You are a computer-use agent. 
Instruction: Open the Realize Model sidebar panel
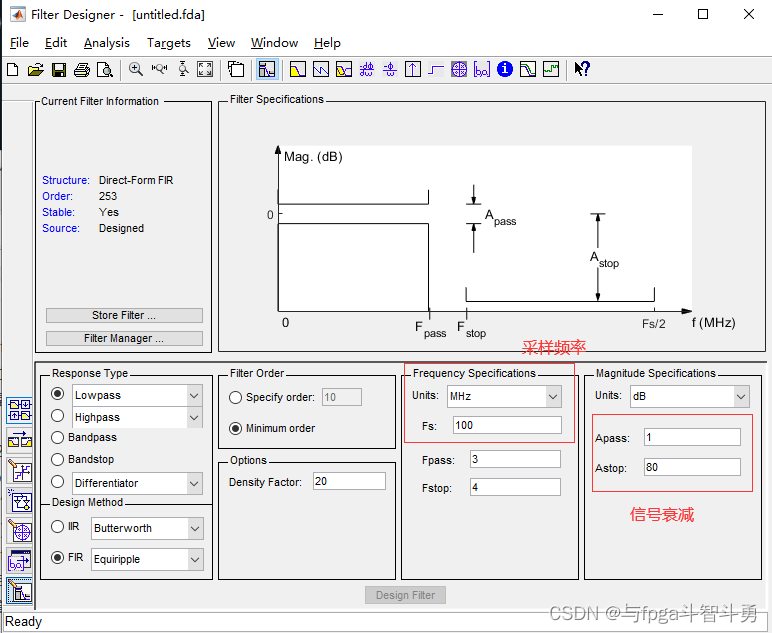pos(19,501)
